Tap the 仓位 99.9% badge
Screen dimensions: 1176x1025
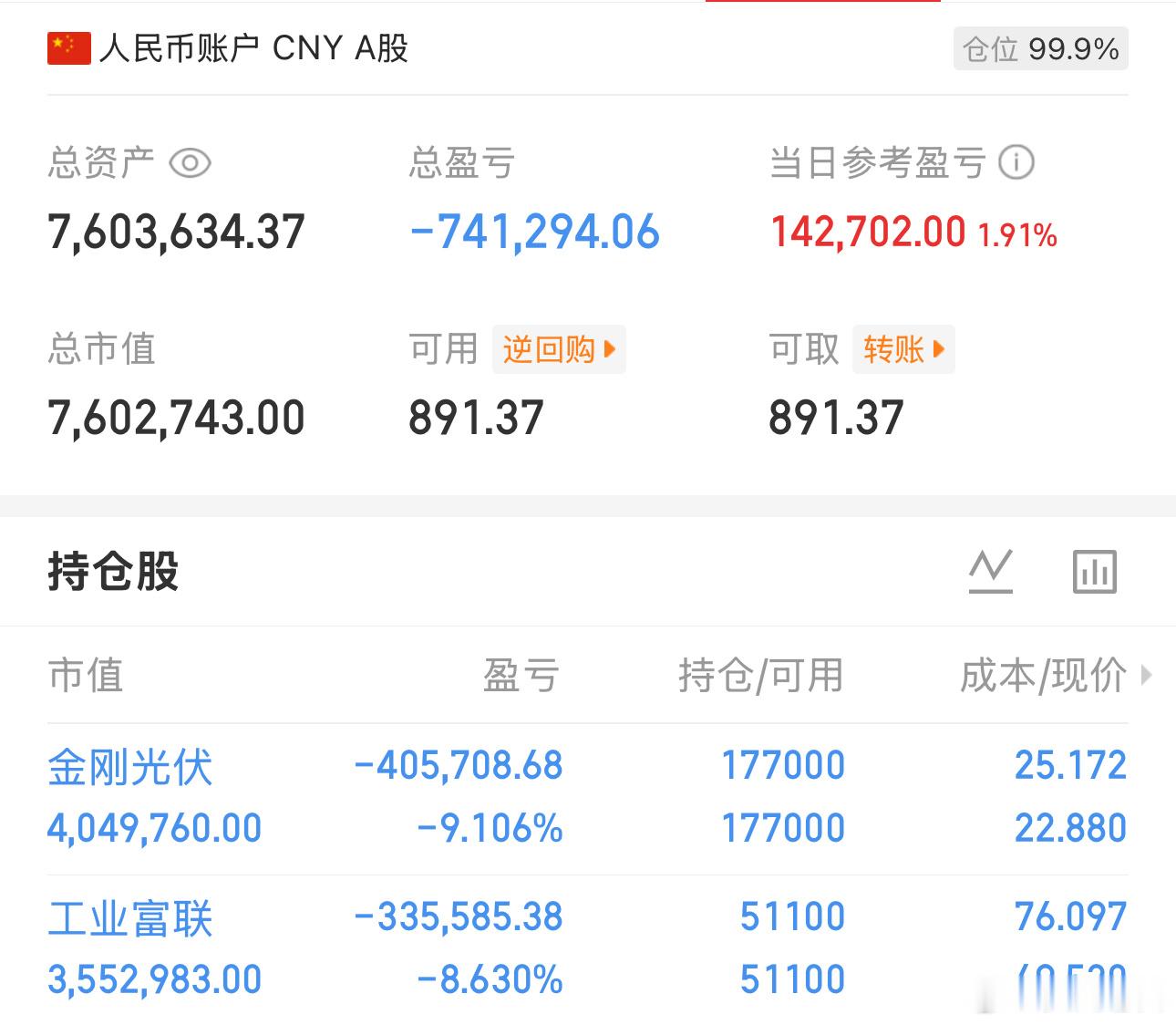[x=1041, y=48]
